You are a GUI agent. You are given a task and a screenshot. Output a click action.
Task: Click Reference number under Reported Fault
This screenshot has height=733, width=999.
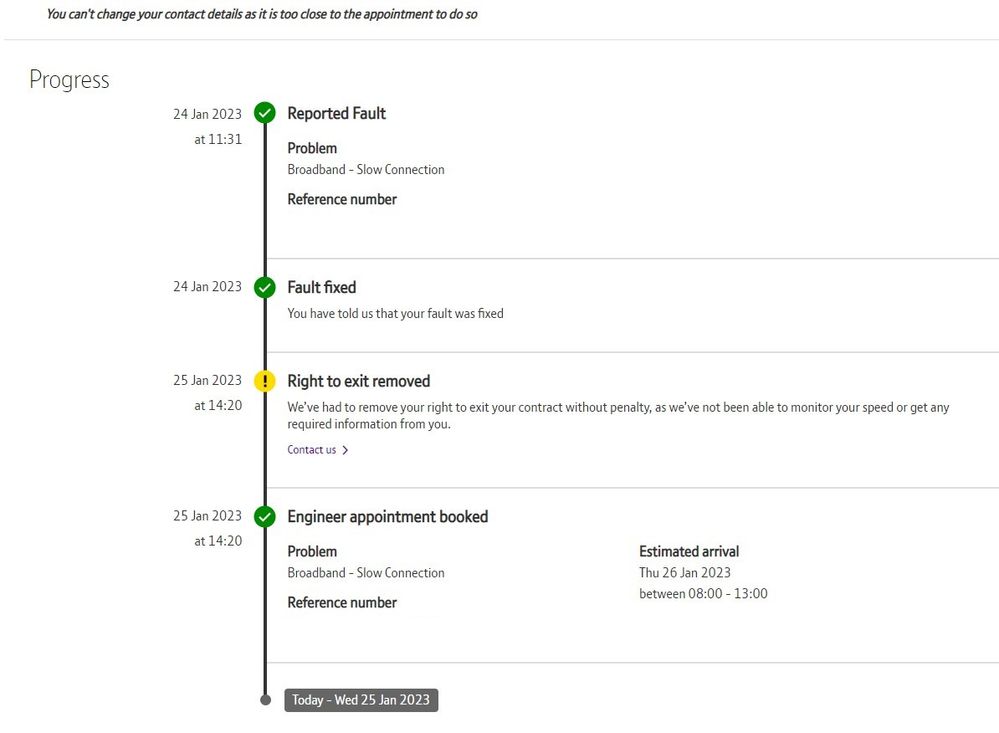[342, 200]
